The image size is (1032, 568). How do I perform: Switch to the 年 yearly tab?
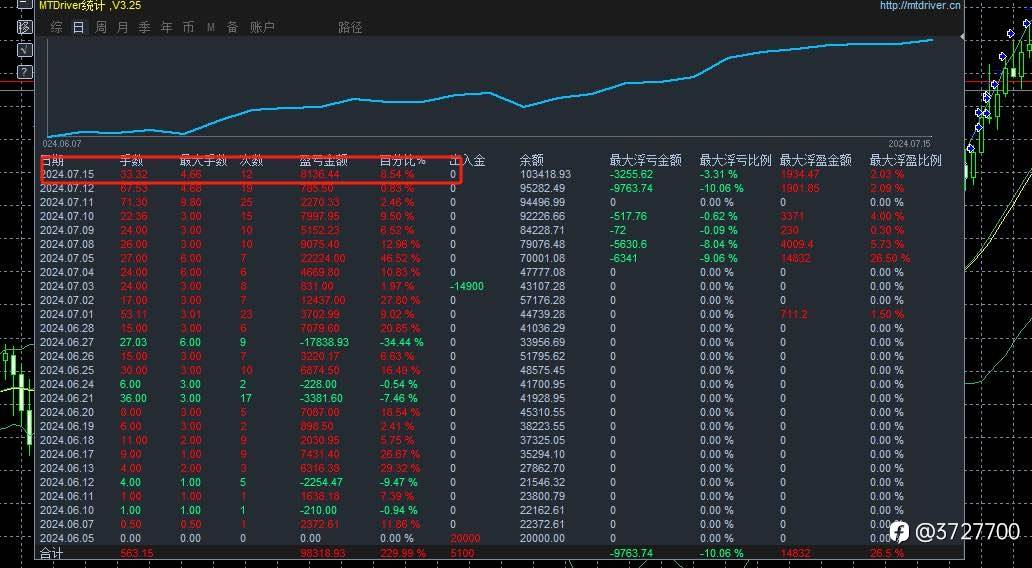click(x=167, y=28)
